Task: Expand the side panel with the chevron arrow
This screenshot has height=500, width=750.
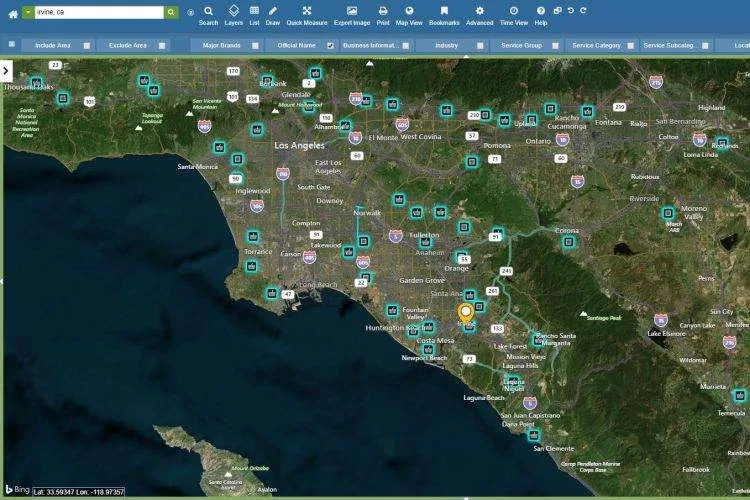Action: click(x=6, y=71)
